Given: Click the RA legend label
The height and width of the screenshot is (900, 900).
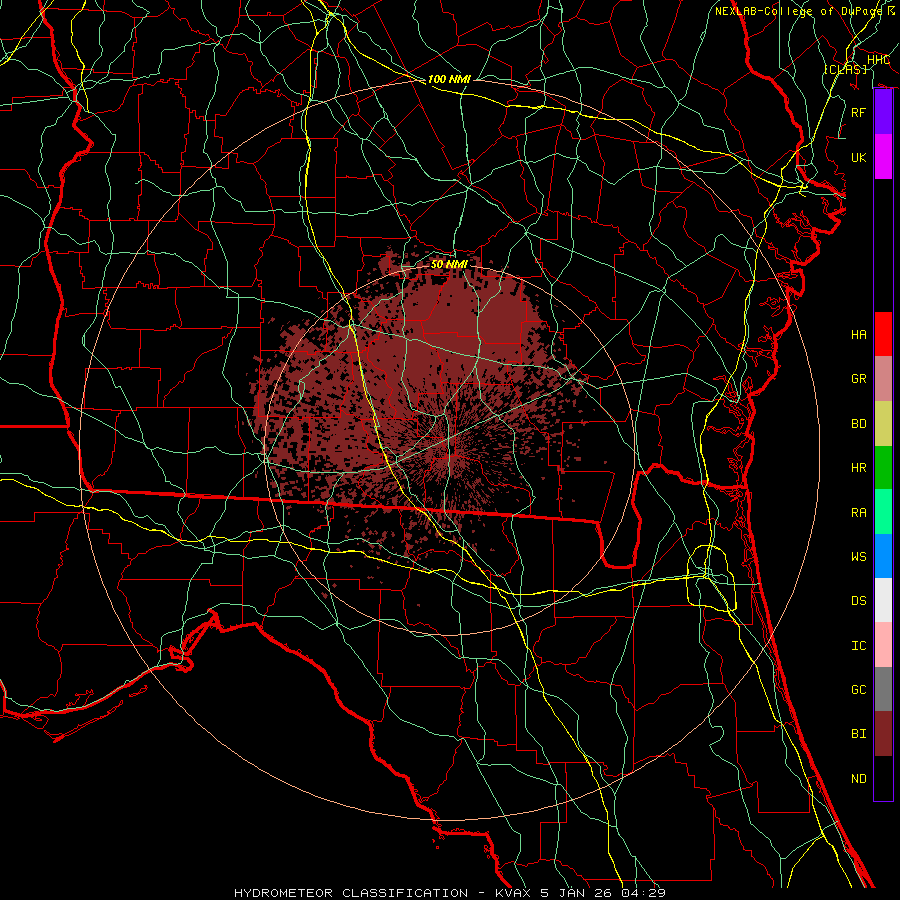Looking at the screenshot, I should coord(859,513).
